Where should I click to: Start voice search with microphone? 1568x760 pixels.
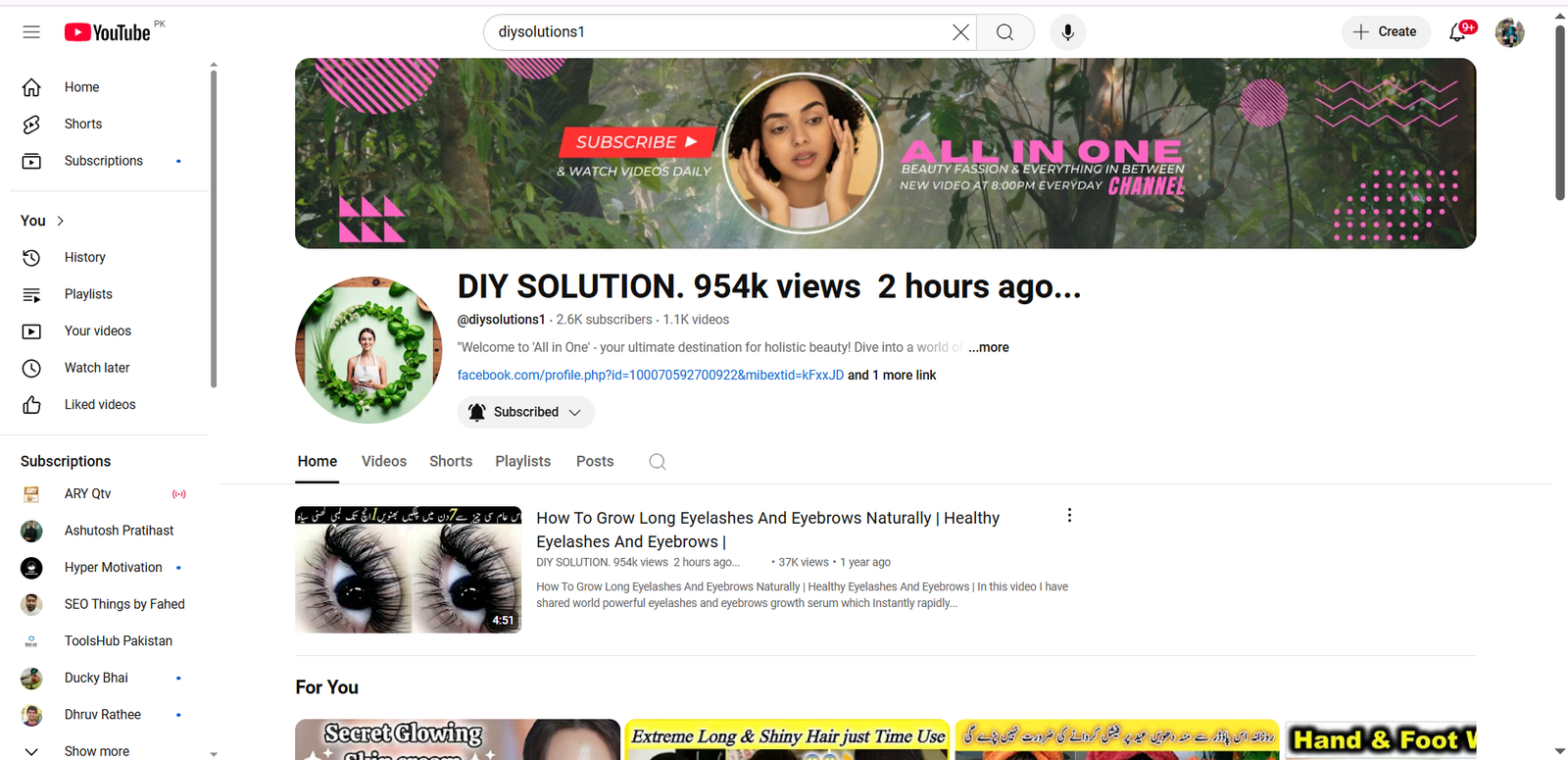pos(1067,32)
